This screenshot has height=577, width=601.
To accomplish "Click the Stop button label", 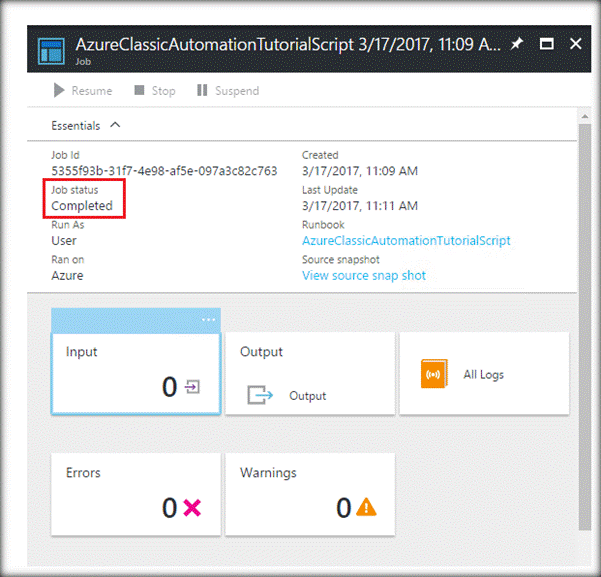I will point(164,91).
